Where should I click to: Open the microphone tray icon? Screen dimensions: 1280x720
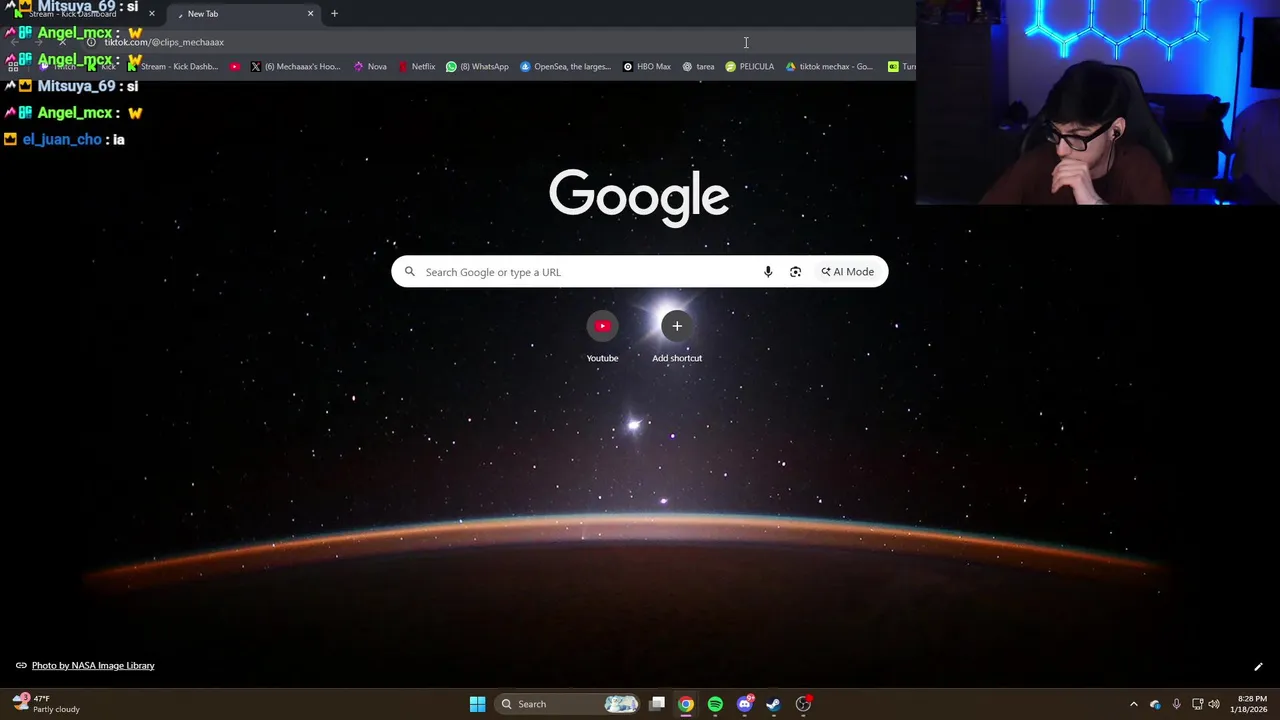click(x=1176, y=704)
